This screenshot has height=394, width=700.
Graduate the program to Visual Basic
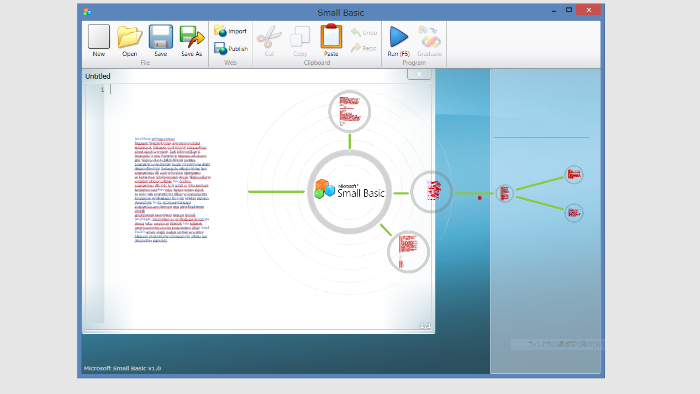tap(429, 40)
